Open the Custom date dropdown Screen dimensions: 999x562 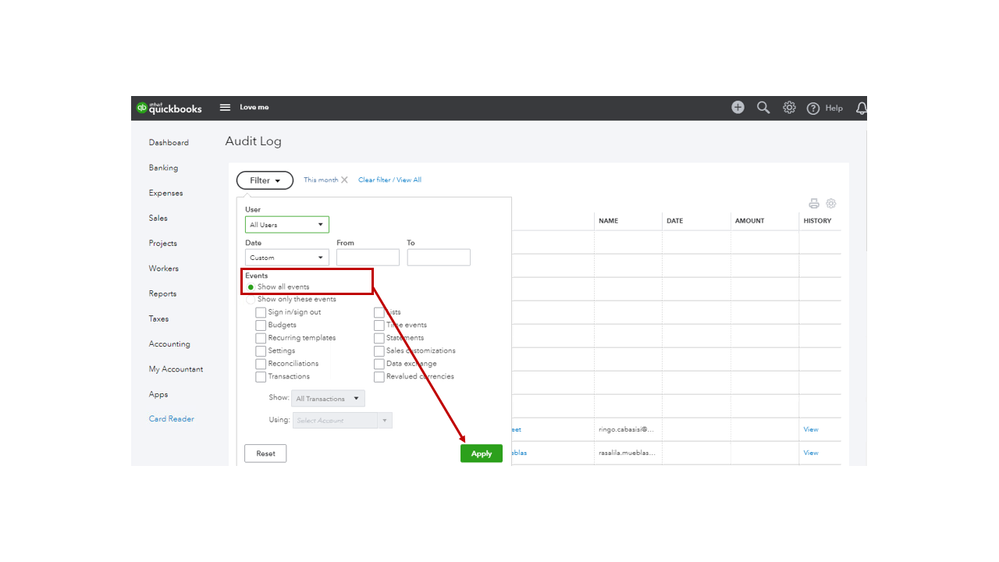(287, 257)
